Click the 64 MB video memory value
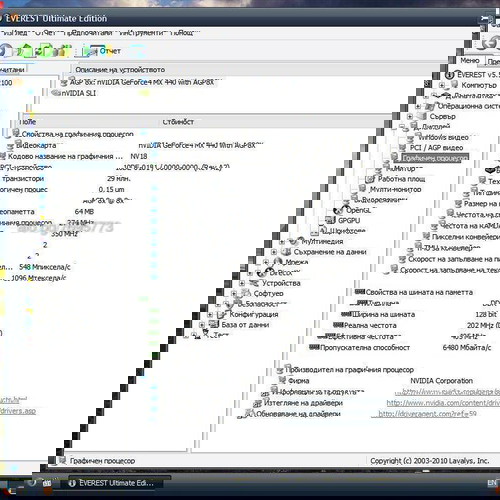Viewport: 500px width, 500px height. (84, 212)
